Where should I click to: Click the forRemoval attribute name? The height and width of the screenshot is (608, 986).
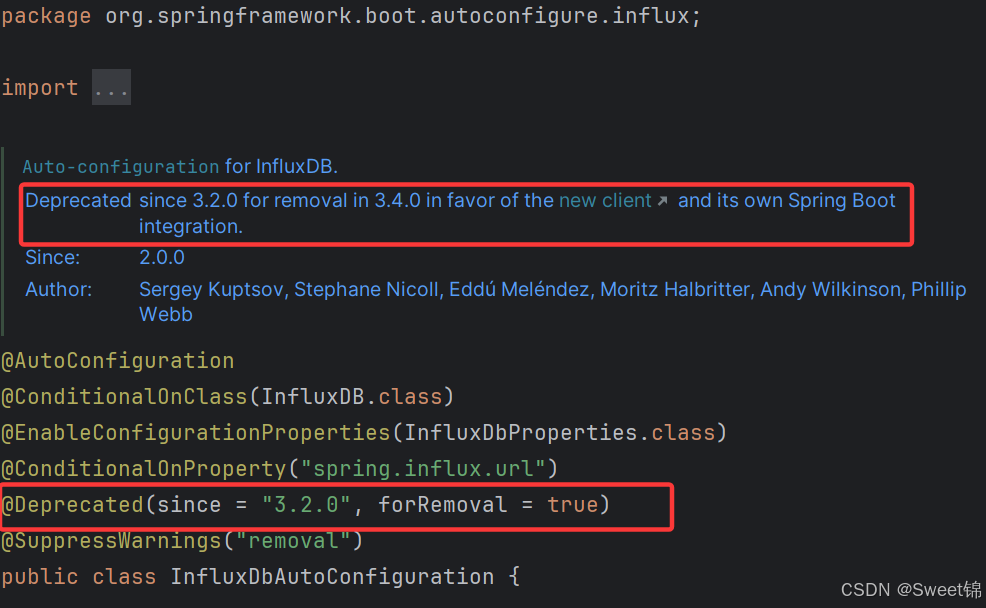443,505
